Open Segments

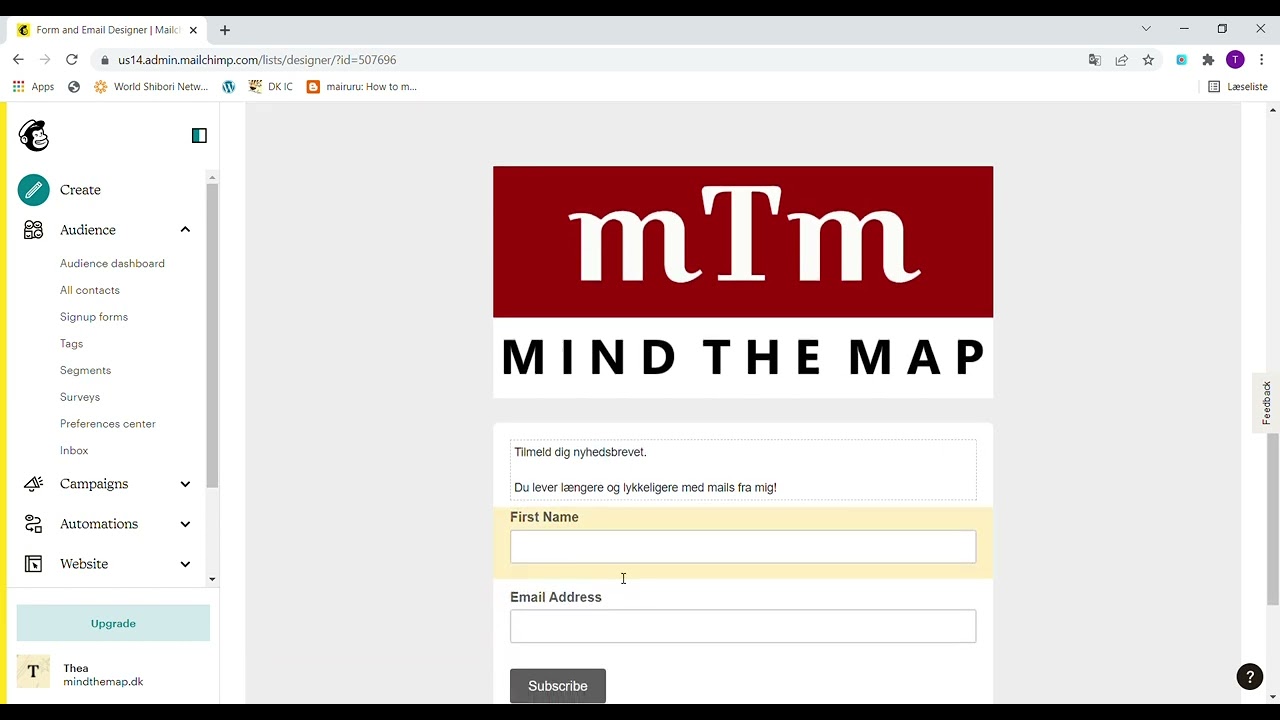click(85, 370)
